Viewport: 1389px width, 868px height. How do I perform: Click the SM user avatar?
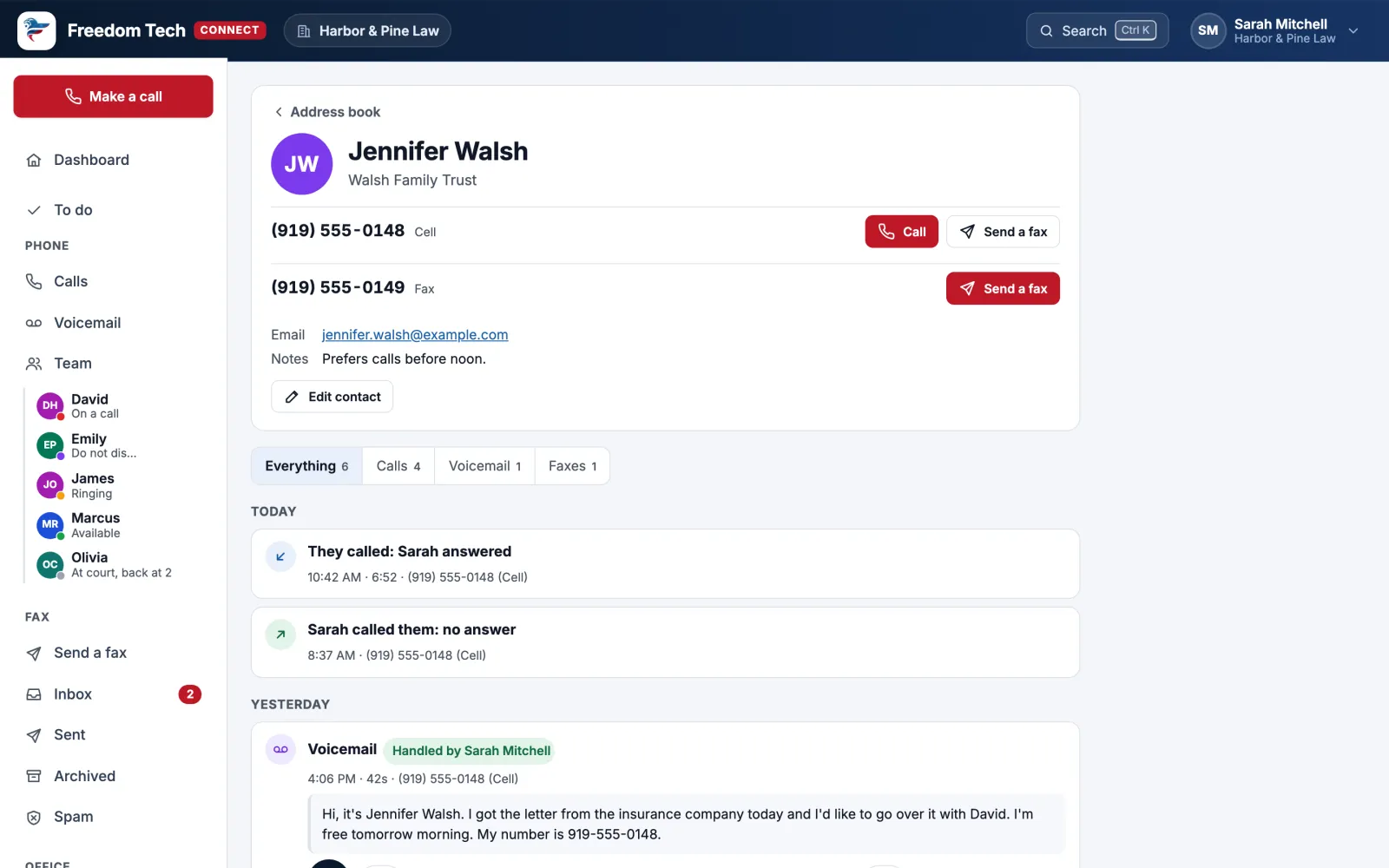pos(1208,30)
